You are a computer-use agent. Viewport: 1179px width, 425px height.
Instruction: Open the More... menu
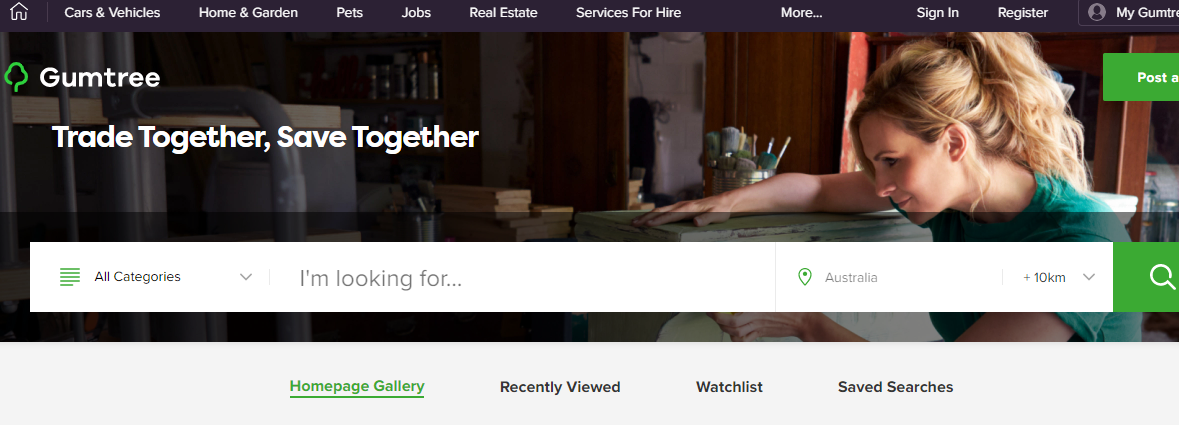(802, 12)
